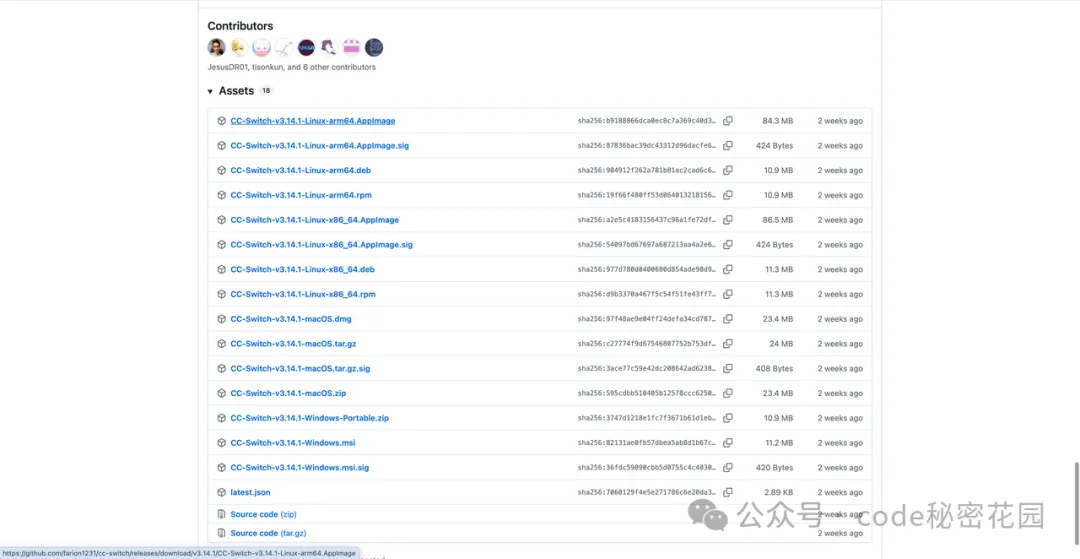Copy sha256 of Windows-Portable.zip

tap(727, 418)
